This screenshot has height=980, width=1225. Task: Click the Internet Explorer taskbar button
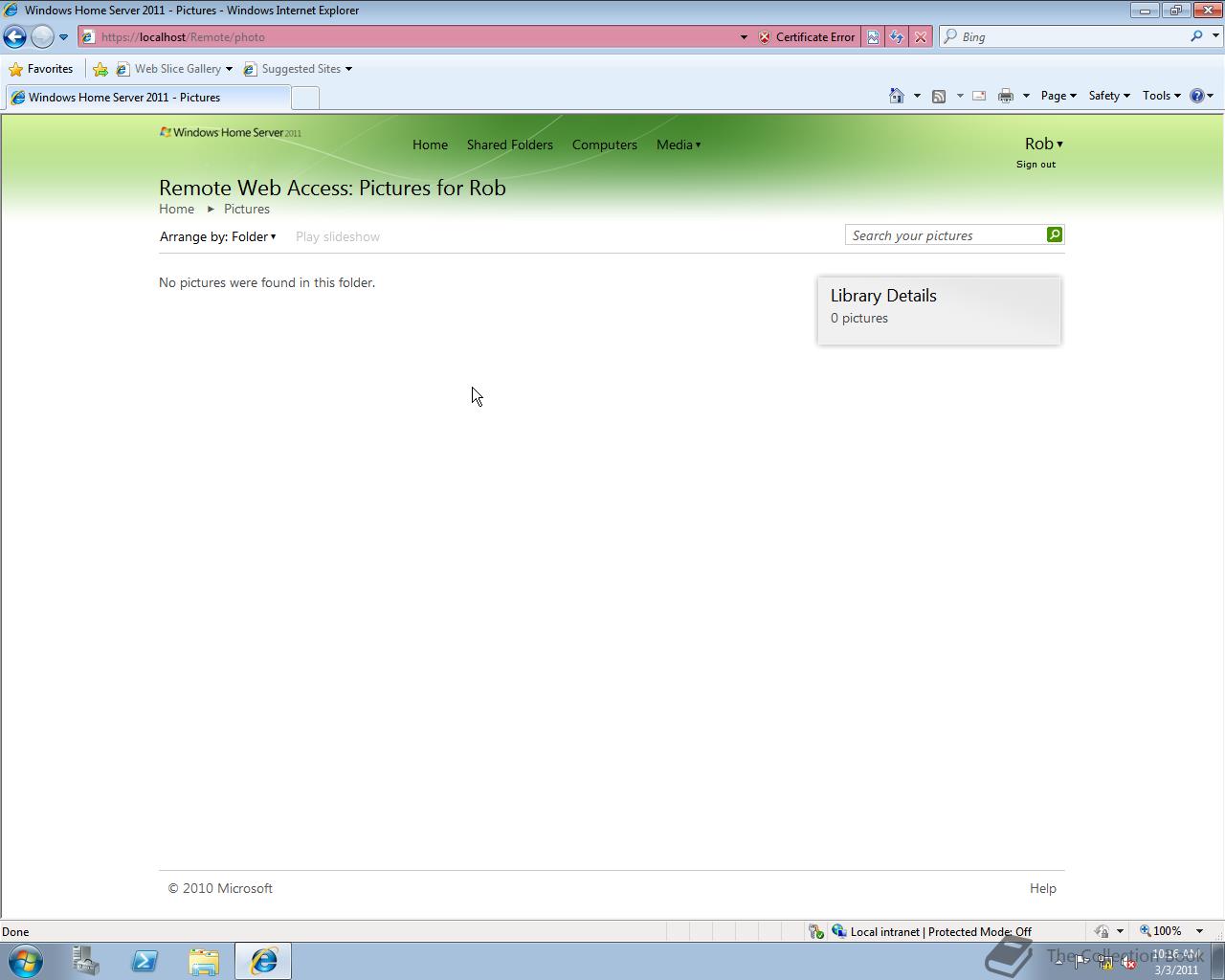click(x=263, y=961)
